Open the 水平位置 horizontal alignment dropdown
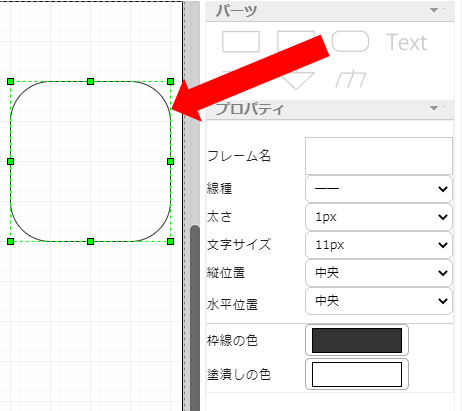Viewport: 462px width, 411px height. 379,301
